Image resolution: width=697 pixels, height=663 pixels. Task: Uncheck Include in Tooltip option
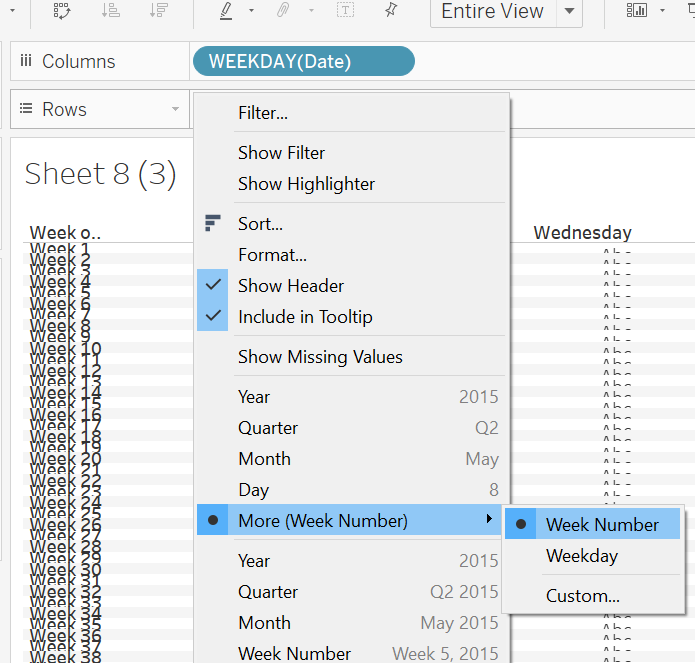point(305,317)
